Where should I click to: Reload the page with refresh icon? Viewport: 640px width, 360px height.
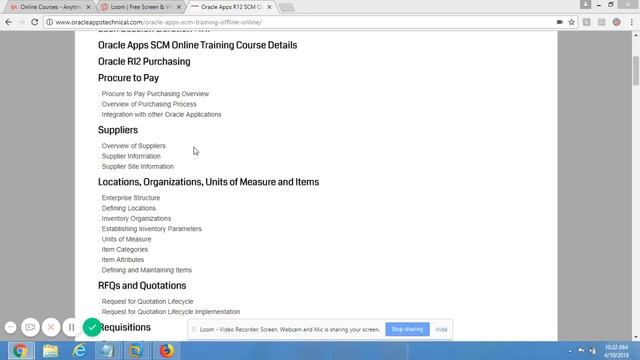tap(35, 22)
